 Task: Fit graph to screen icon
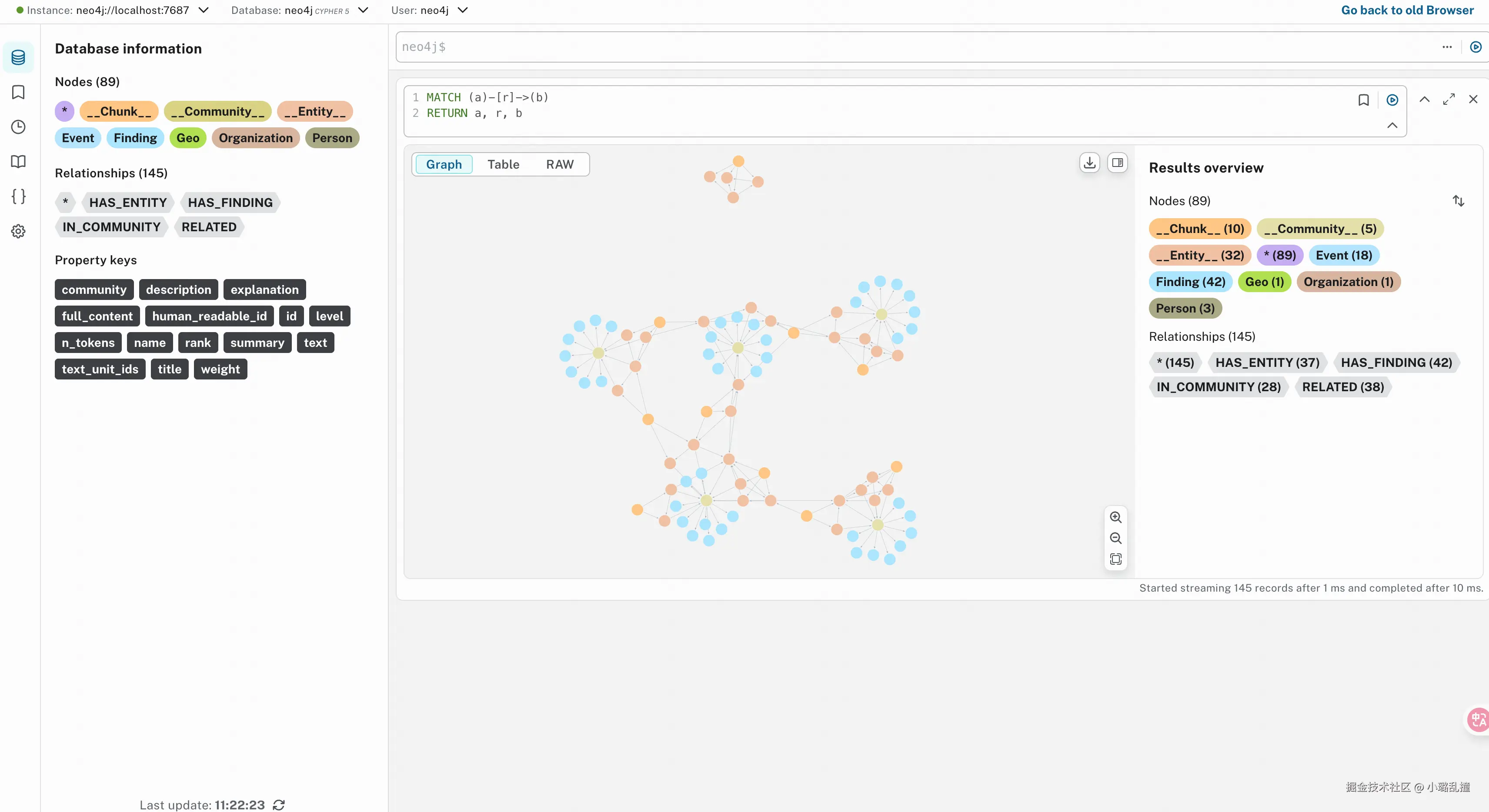coord(1115,559)
